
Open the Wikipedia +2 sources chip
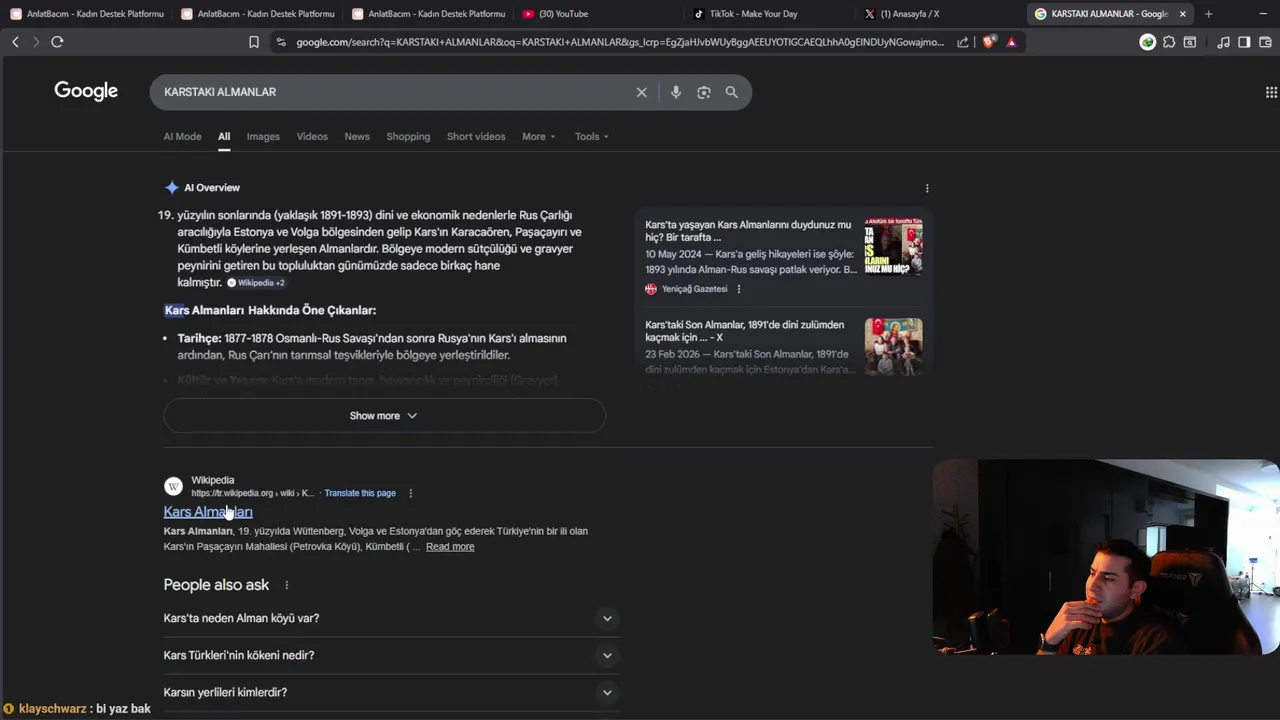(256, 283)
